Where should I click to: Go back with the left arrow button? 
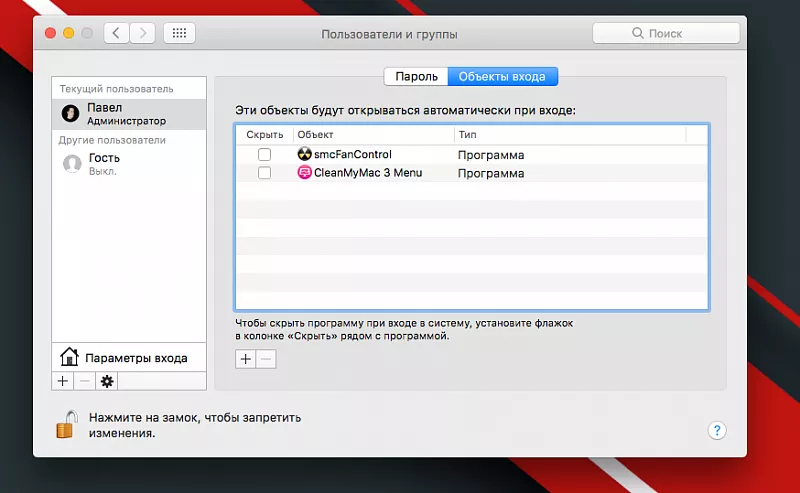(x=116, y=33)
